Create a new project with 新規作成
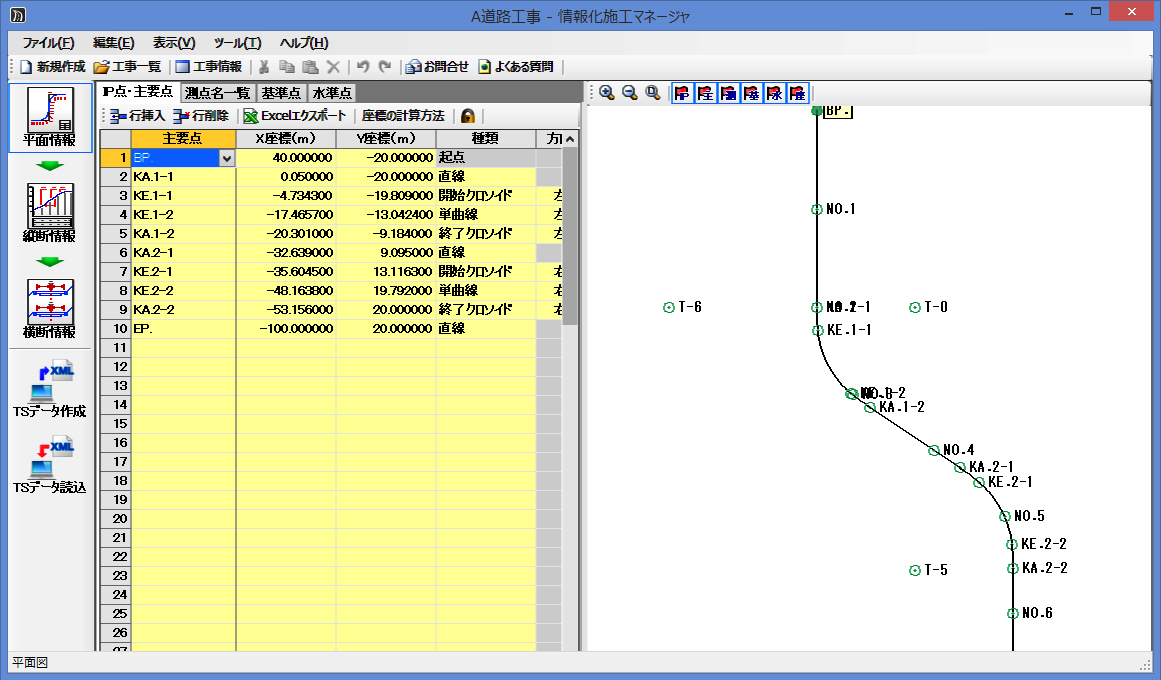The width and height of the screenshot is (1161, 680). (x=52, y=67)
